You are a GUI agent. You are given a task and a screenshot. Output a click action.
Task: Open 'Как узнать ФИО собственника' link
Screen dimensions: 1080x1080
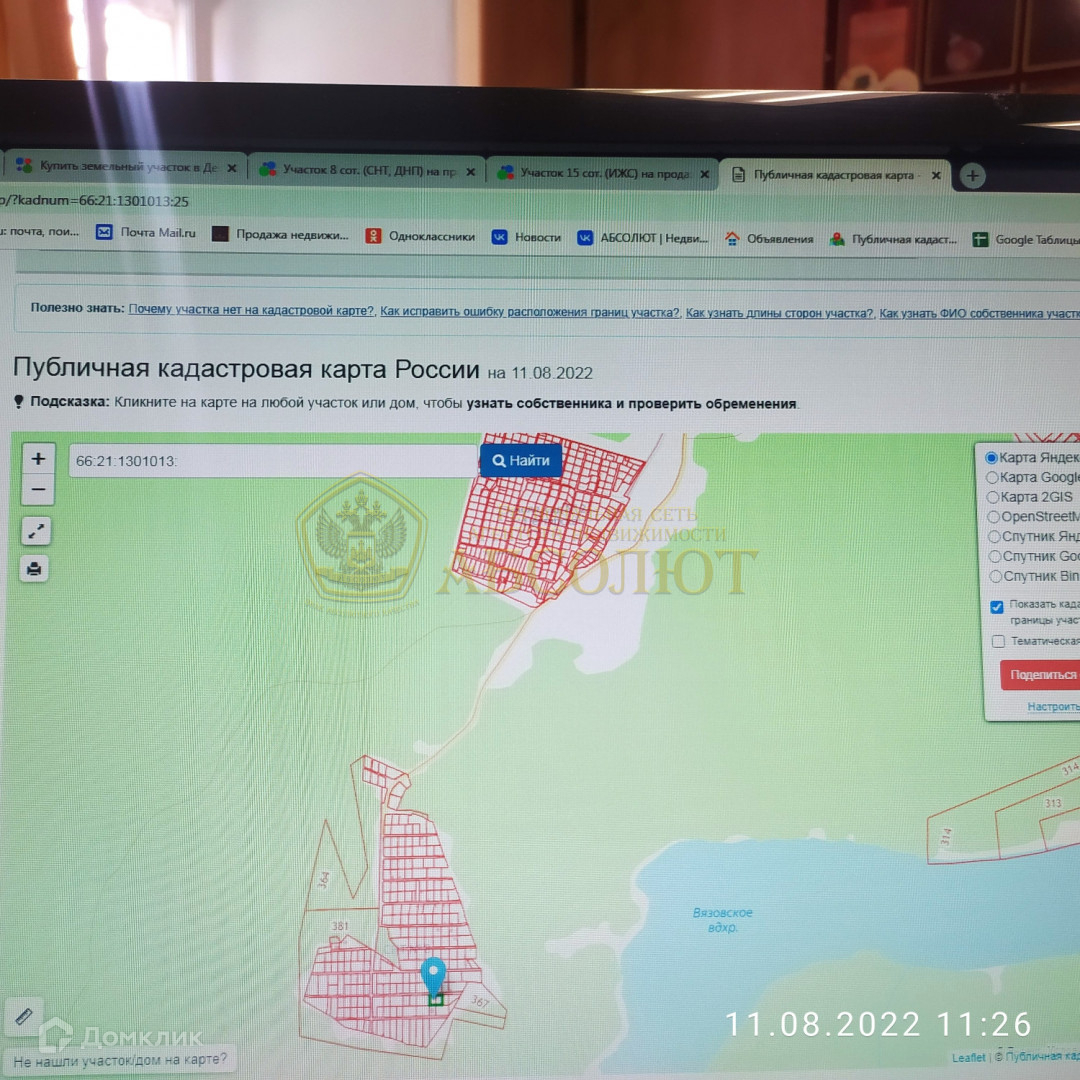pyautogui.click(x=979, y=314)
